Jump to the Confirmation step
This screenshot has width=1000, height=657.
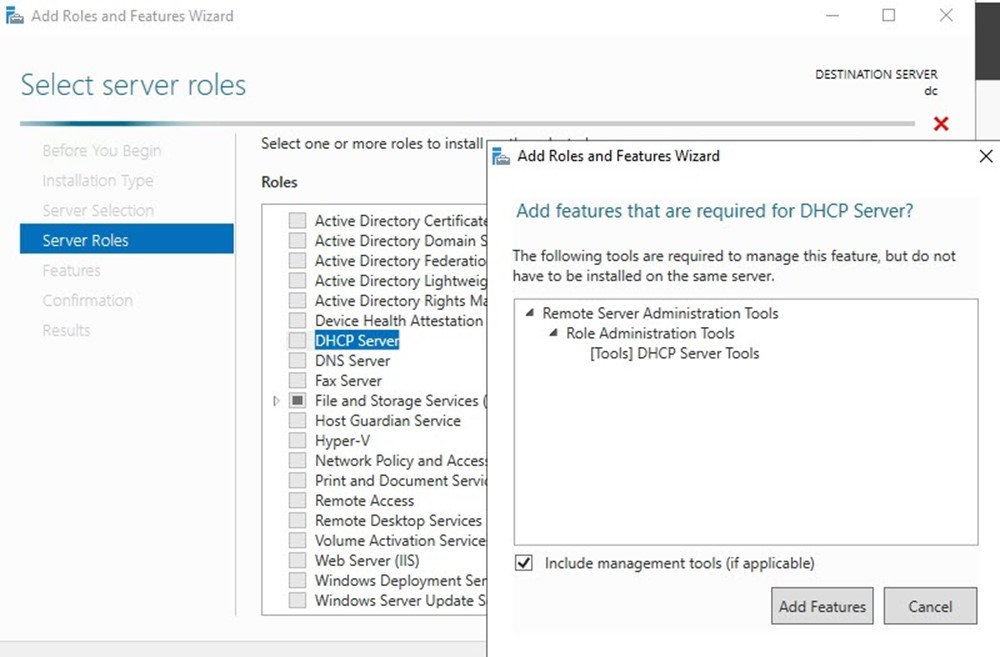tap(88, 300)
